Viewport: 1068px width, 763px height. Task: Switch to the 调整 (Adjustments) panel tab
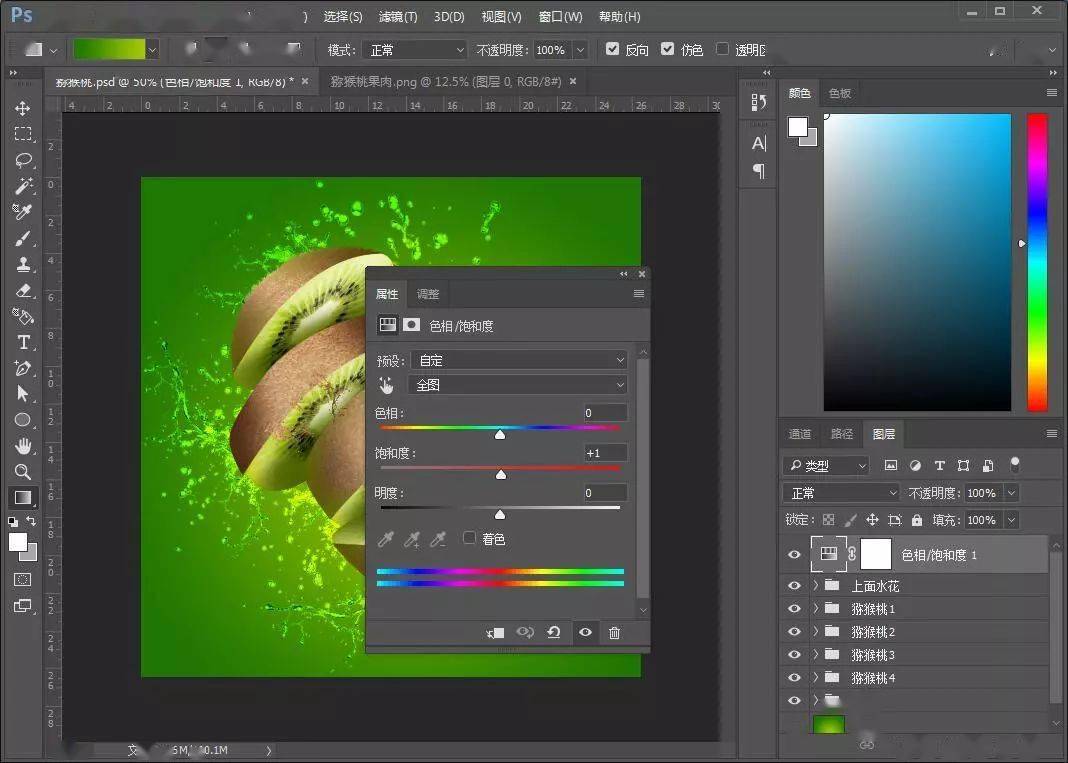pyautogui.click(x=428, y=294)
